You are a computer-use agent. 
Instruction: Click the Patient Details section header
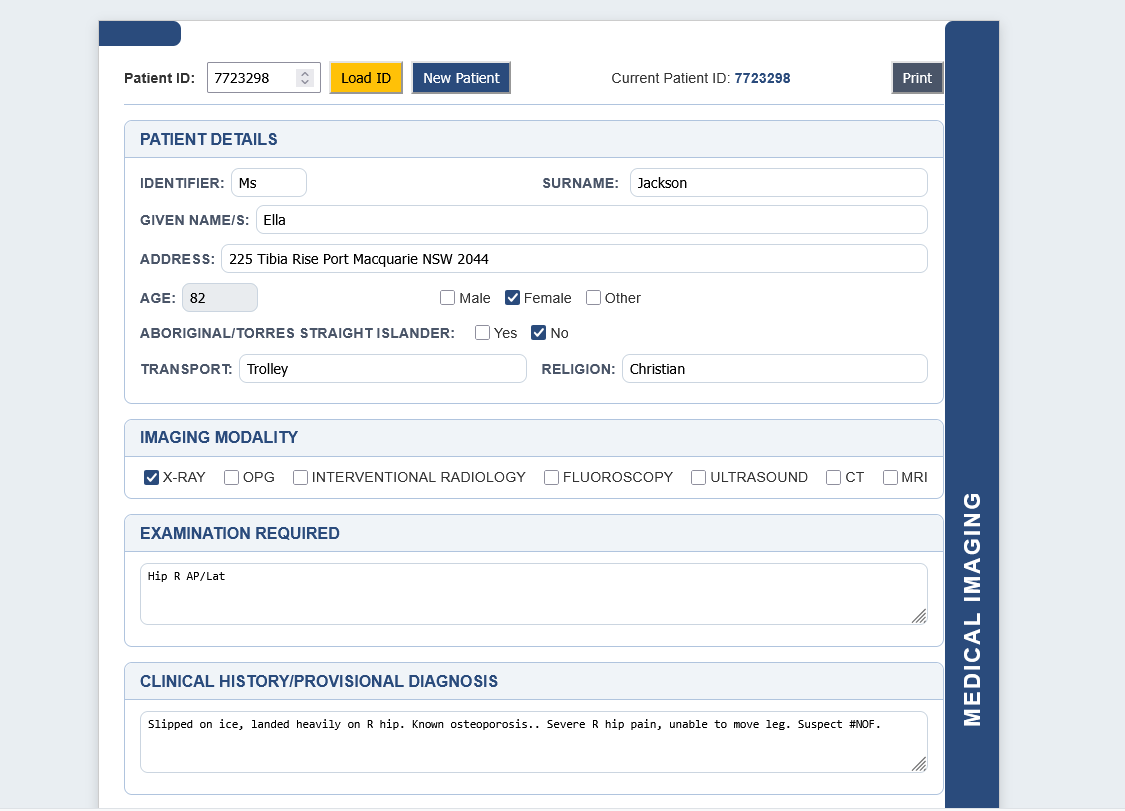[534, 139]
